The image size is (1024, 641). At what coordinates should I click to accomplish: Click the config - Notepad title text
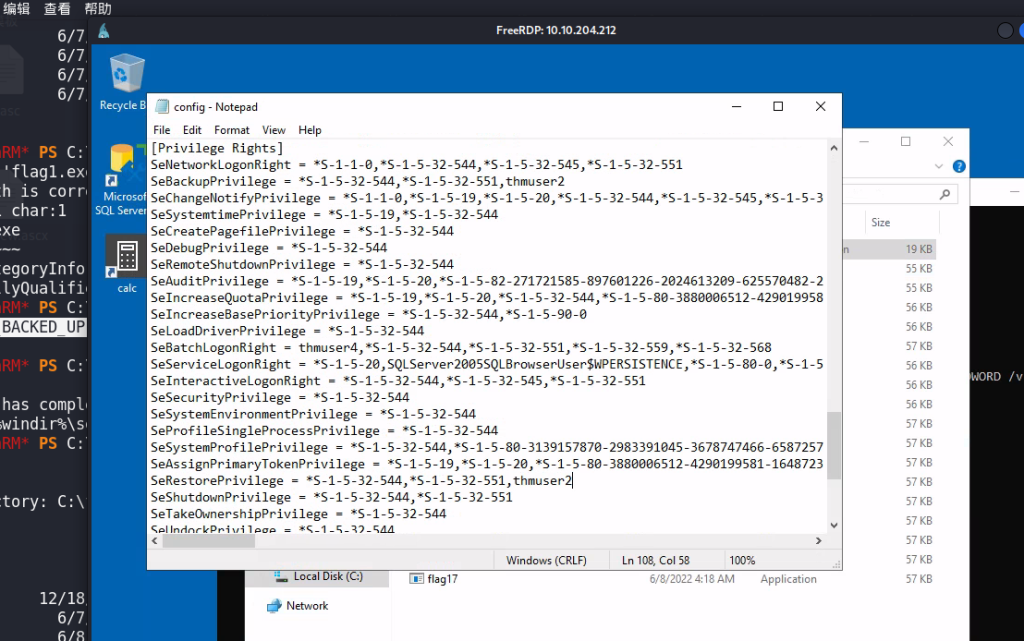pyautogui.click(x=216, y=107)
